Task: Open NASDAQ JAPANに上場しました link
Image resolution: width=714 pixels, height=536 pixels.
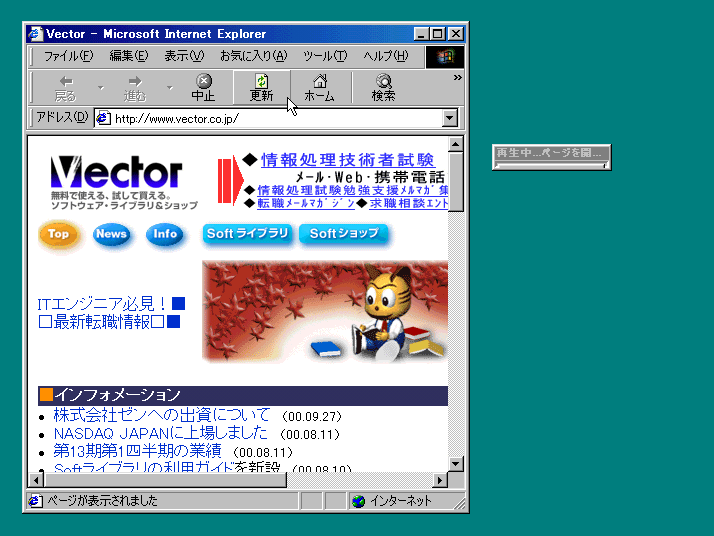Action: [x=161, y=433]
